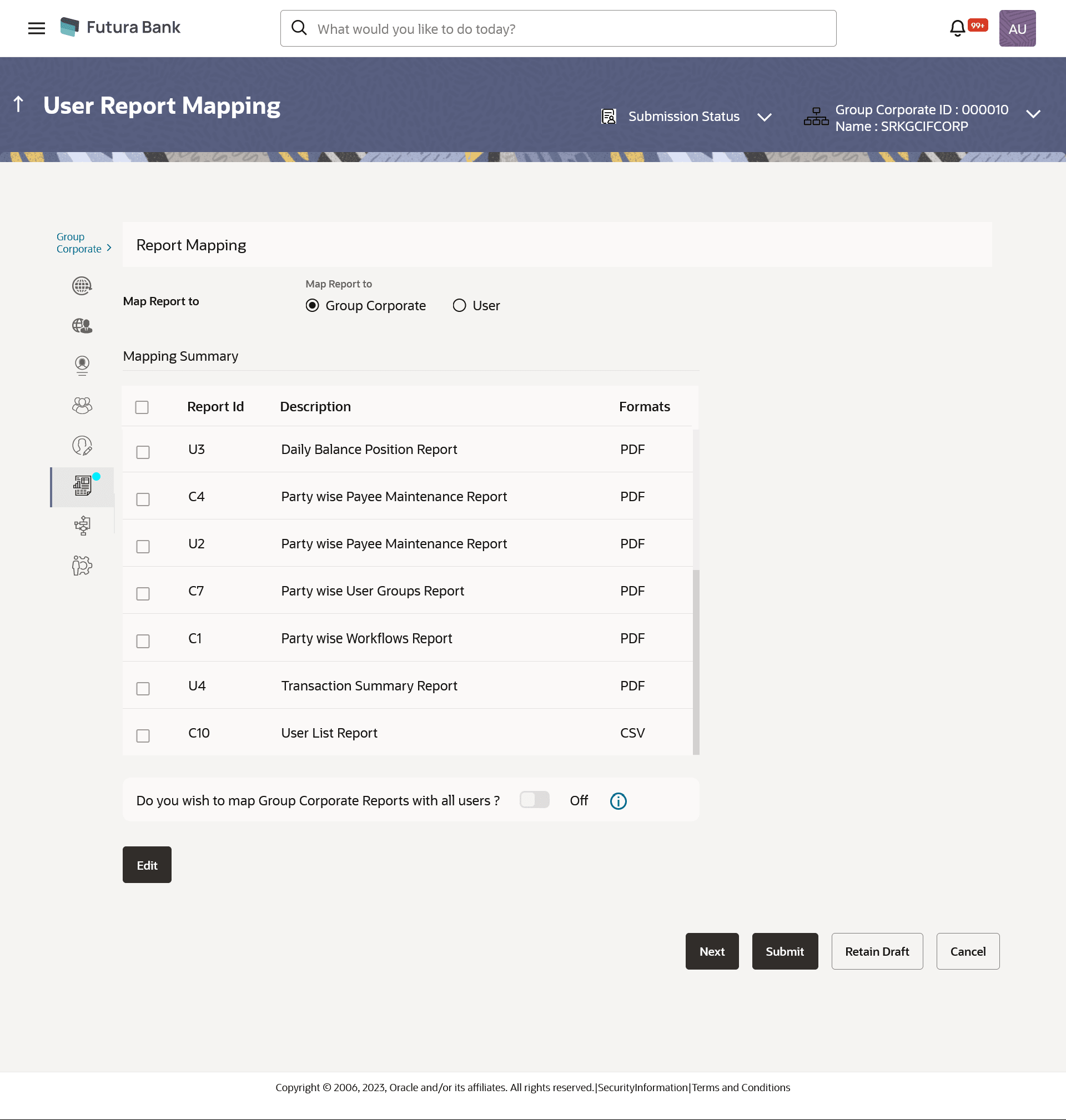Open the workflow hierarchy sidebar icon
1066x1120 pixels.
(x=82, y=526)
